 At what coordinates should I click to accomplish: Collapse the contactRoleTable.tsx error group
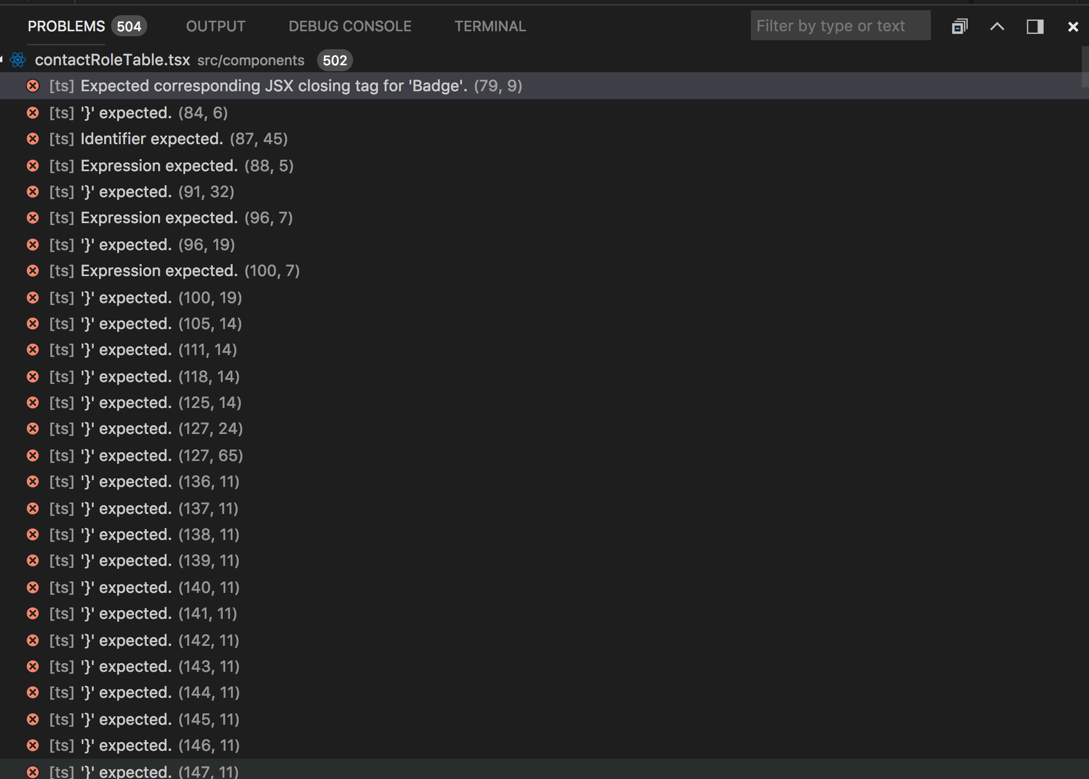(x=2, y=60)
